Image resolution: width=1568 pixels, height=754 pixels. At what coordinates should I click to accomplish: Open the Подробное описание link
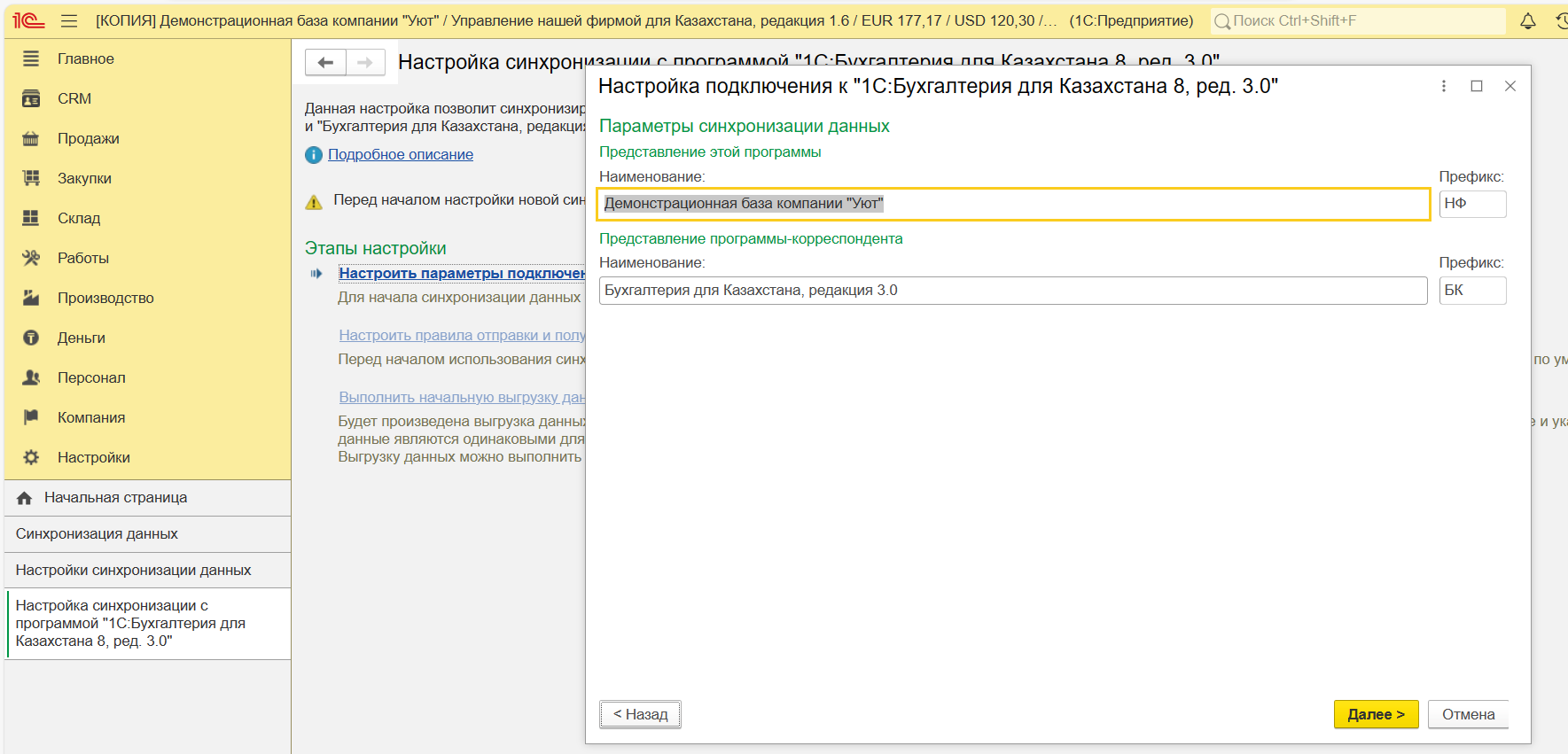[x=400, y=154]
